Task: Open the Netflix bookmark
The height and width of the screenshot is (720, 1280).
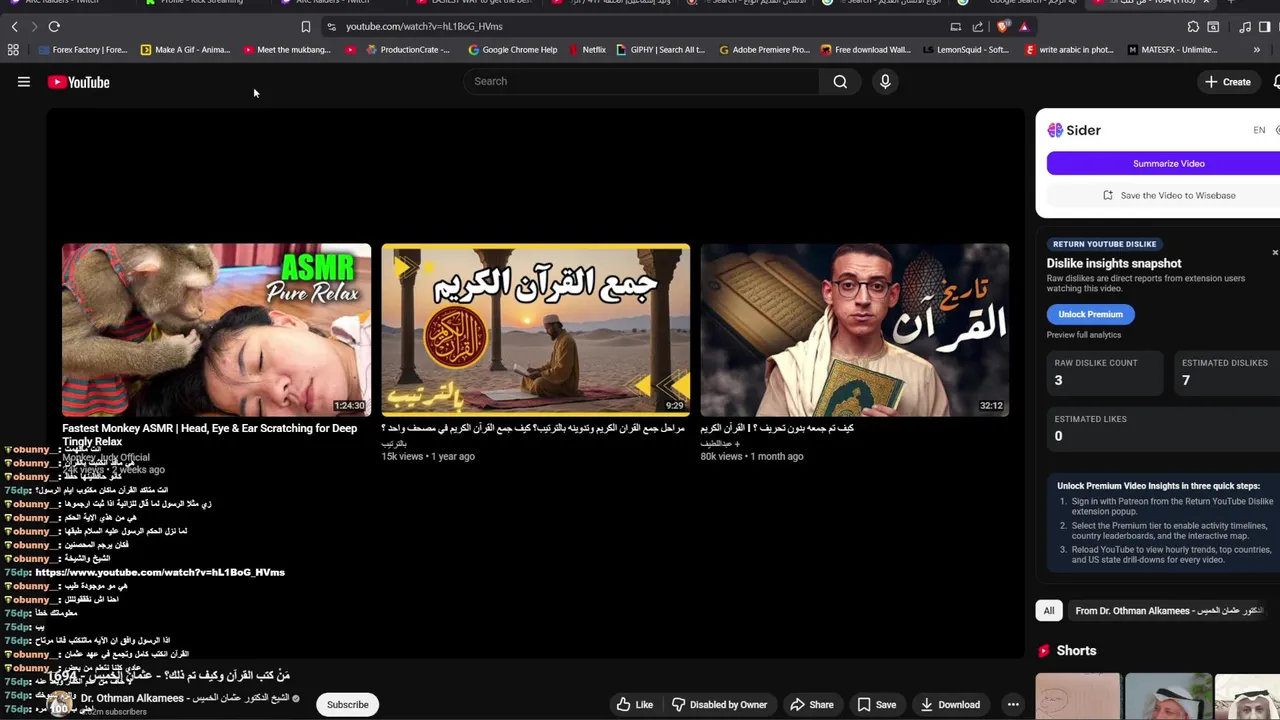Action: click(x=587, y=49)
